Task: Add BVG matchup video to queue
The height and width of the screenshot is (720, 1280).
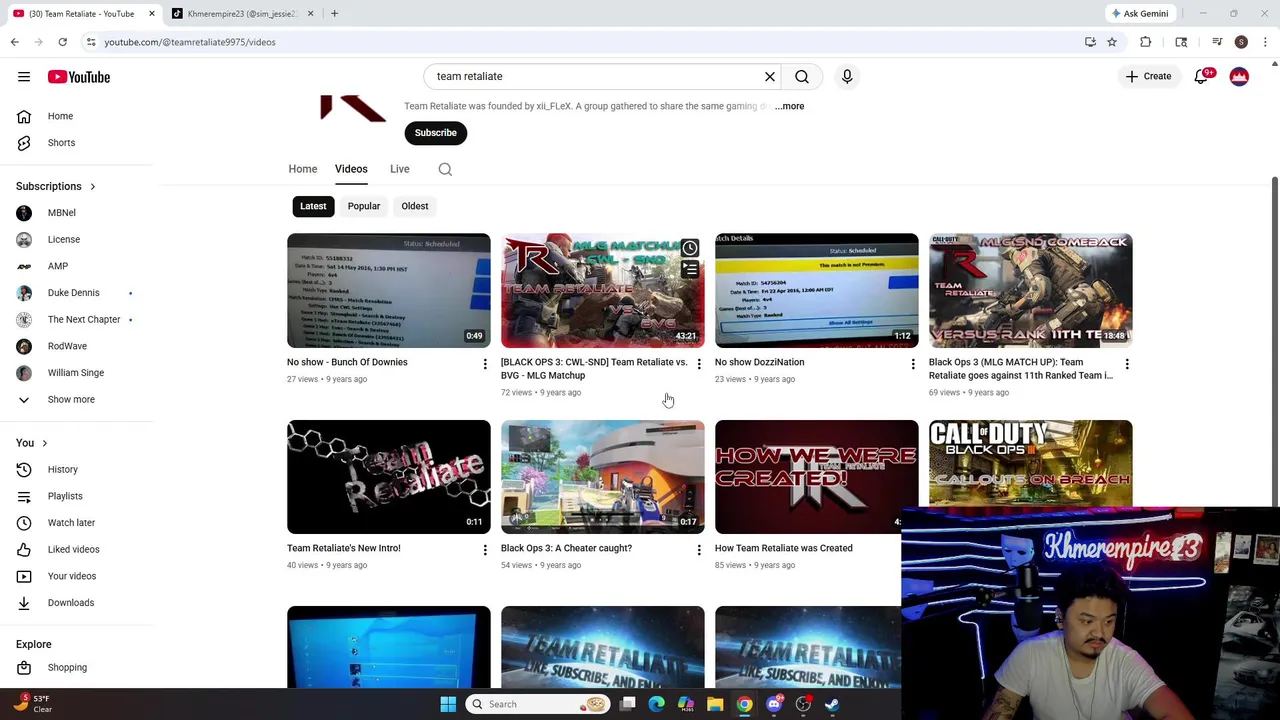Action: (690, 270)
